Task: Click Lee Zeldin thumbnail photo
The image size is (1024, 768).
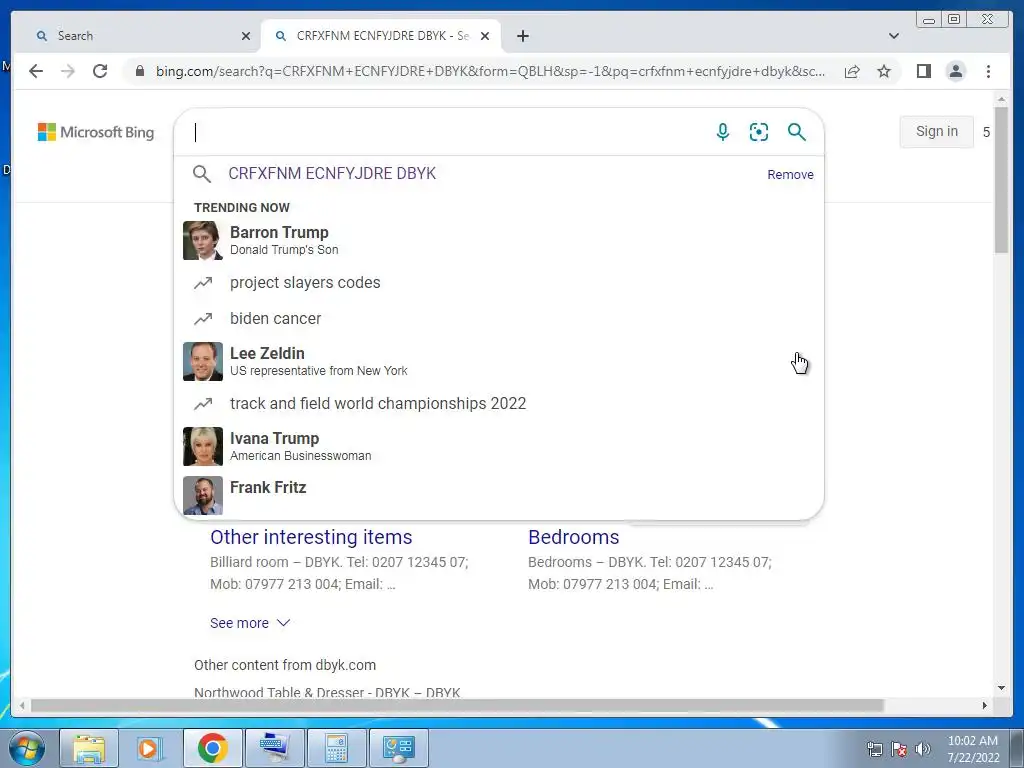Action: (x=202, y=361)
